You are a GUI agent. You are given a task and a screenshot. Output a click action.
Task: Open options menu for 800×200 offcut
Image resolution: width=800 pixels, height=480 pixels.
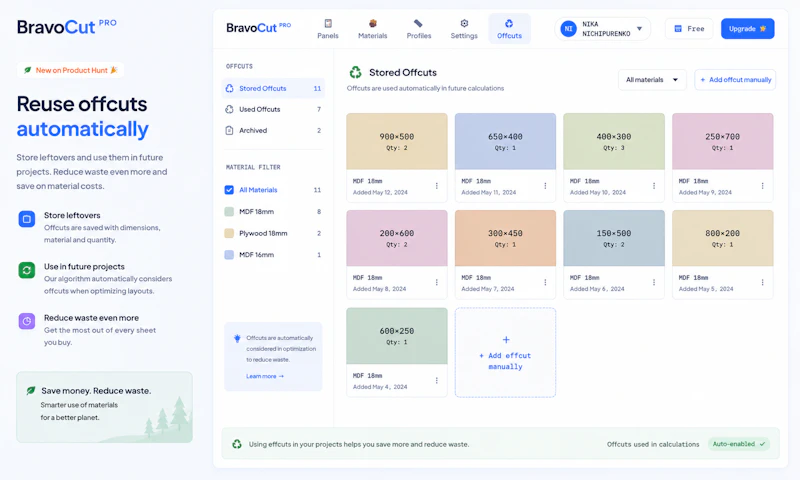(763, 283)
